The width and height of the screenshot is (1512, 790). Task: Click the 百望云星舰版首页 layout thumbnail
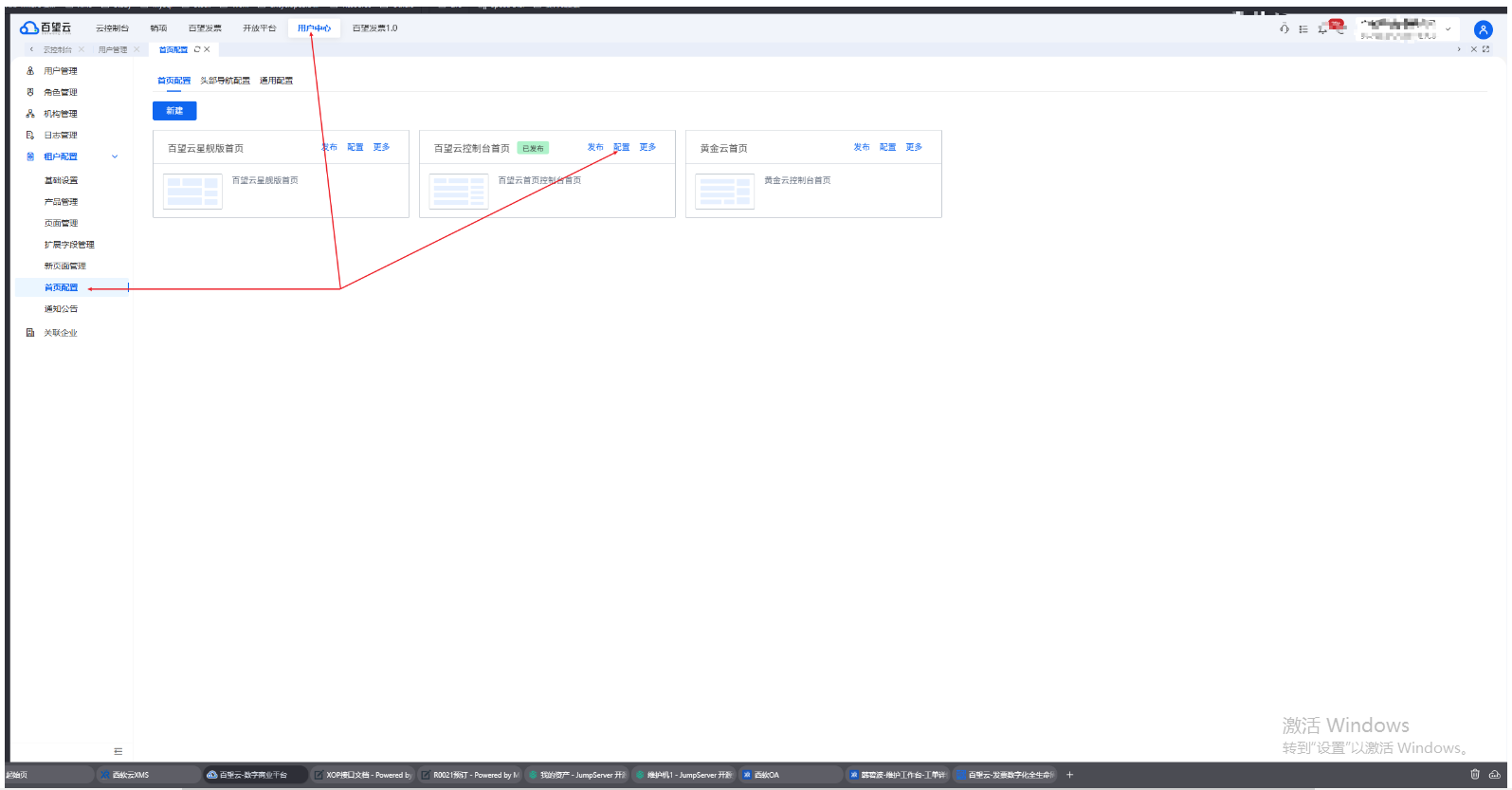(192, 192)
